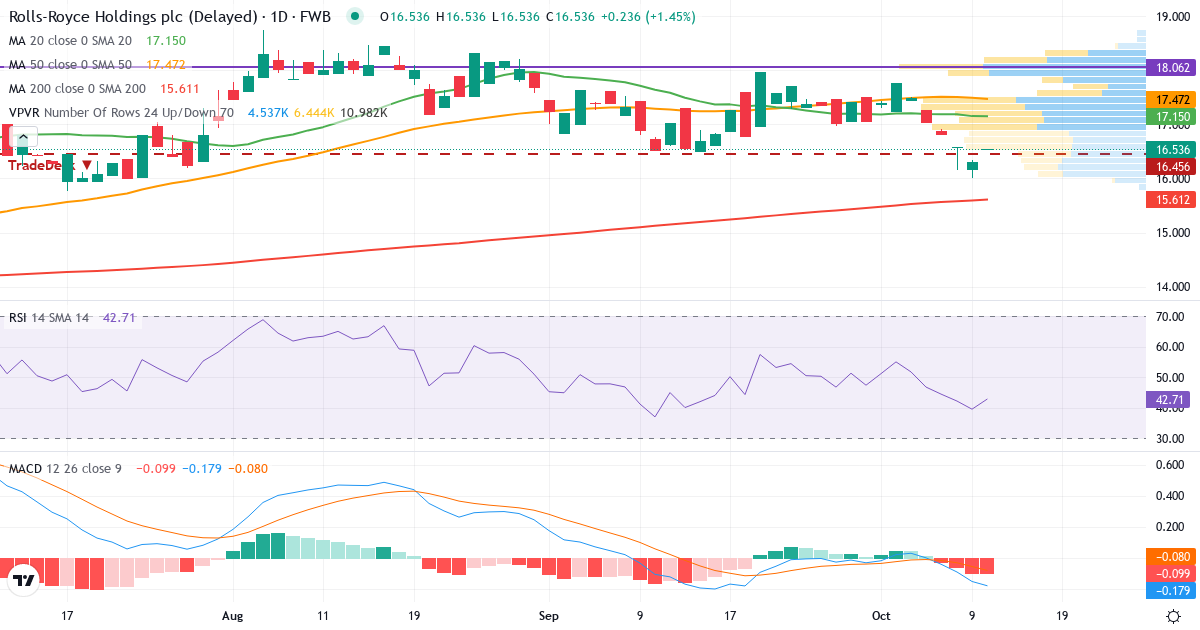Click the TradingView logo icon

(24, 580)
